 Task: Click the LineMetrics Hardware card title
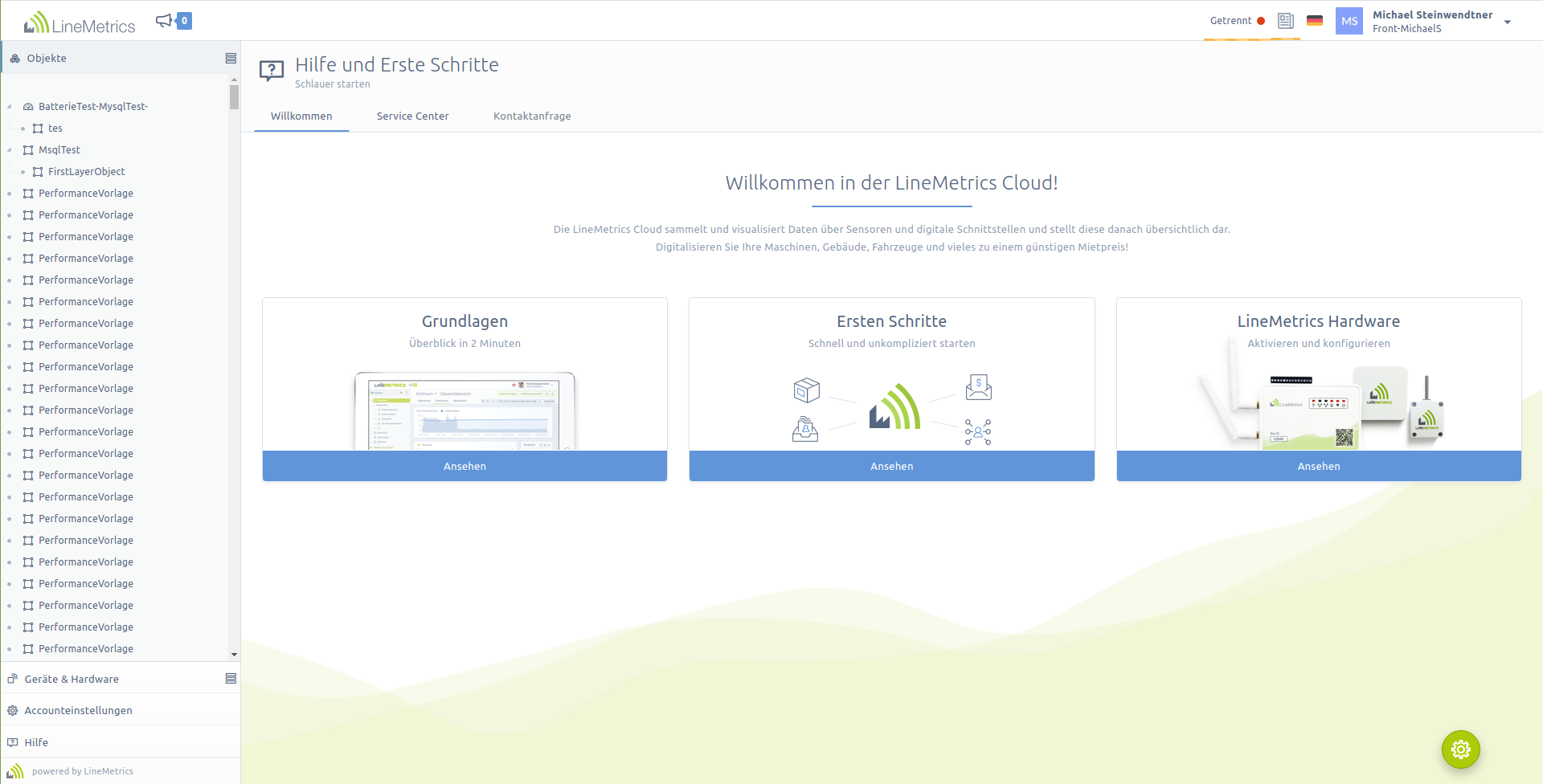pyautogui.click(x=1319, y=321)
